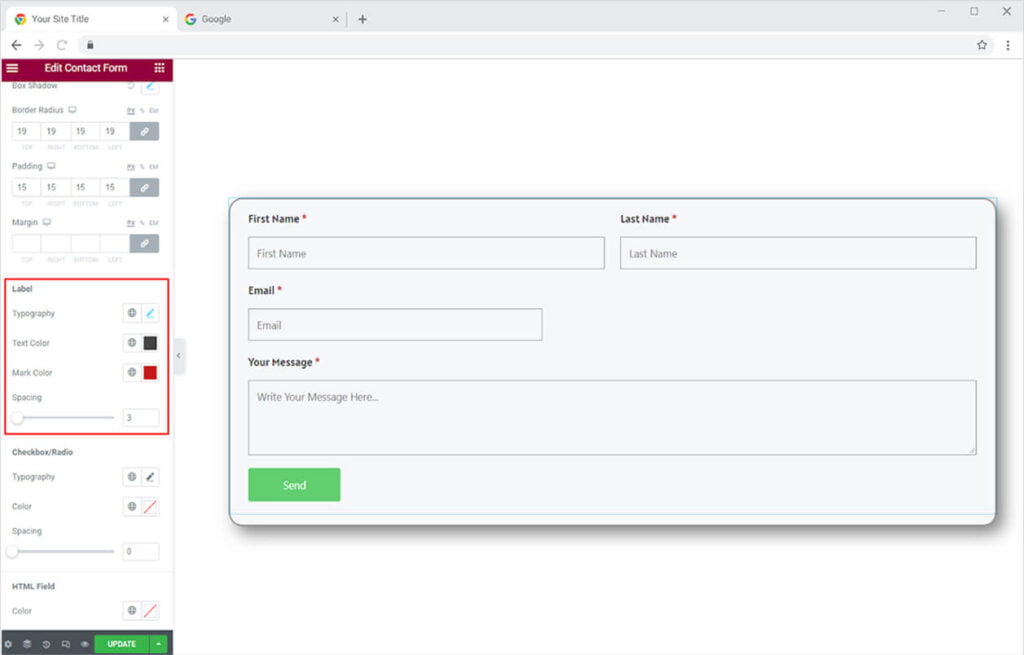The image size is (1024, 655).
Task: Edit Label typography with pencil icon
Action: click(150, 314)
